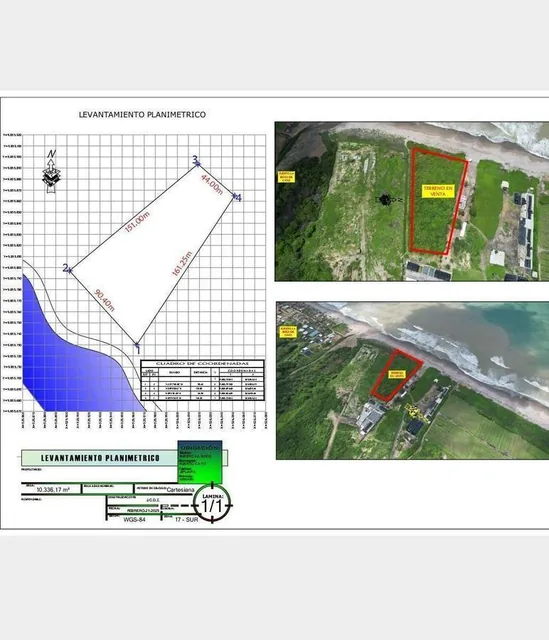Click the 'FEBRERO-21-2025' date value
The width and height of the screenshot is (549, 640).
pyautogui.click(x=143, y=510)
